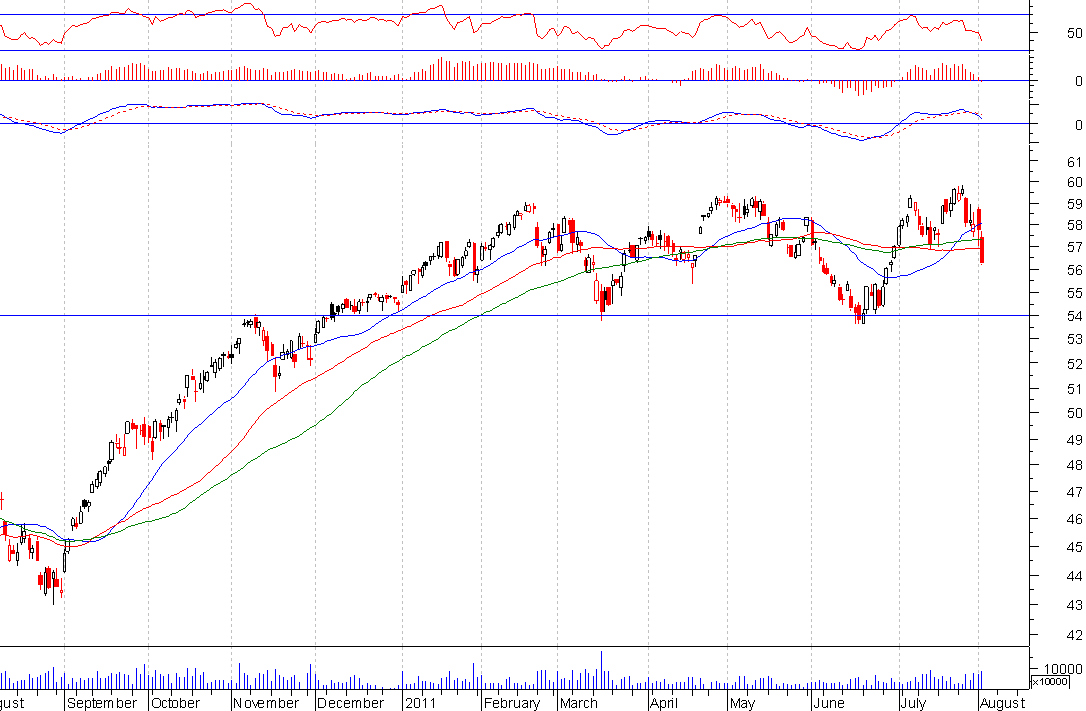Select the 49 price level label
The height and width of the screenshot is (711, 1086).
pyautogui.click(x=1074, y=440)
